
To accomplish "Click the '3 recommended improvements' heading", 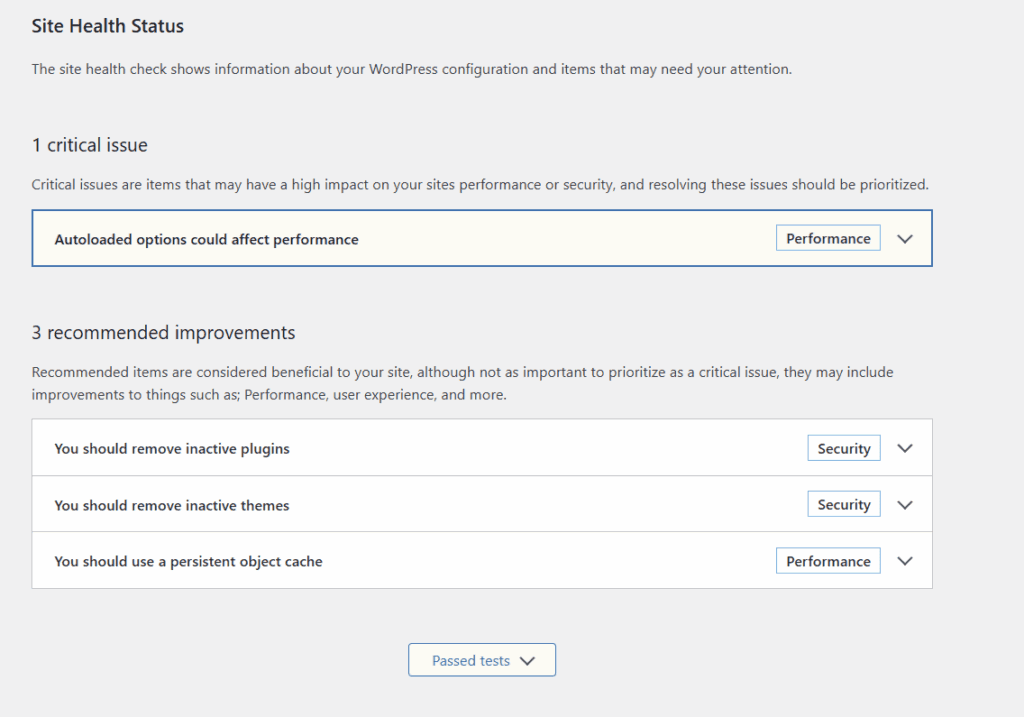I will [163, 333].
